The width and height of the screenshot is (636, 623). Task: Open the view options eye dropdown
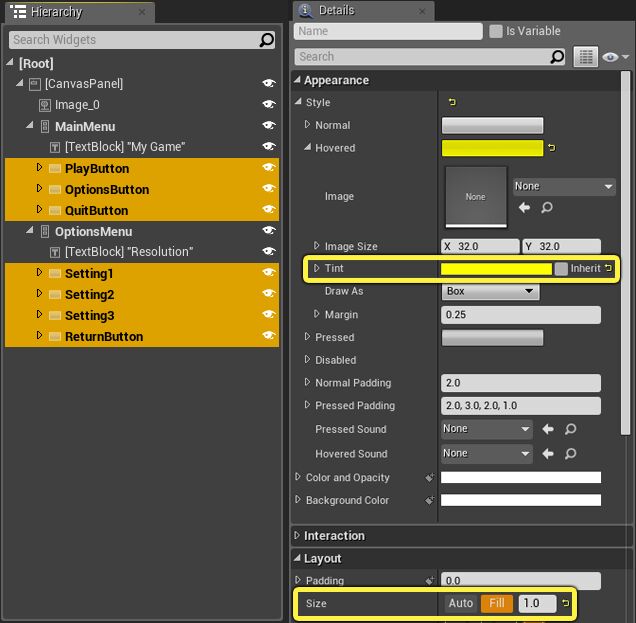tap(615, 57)
